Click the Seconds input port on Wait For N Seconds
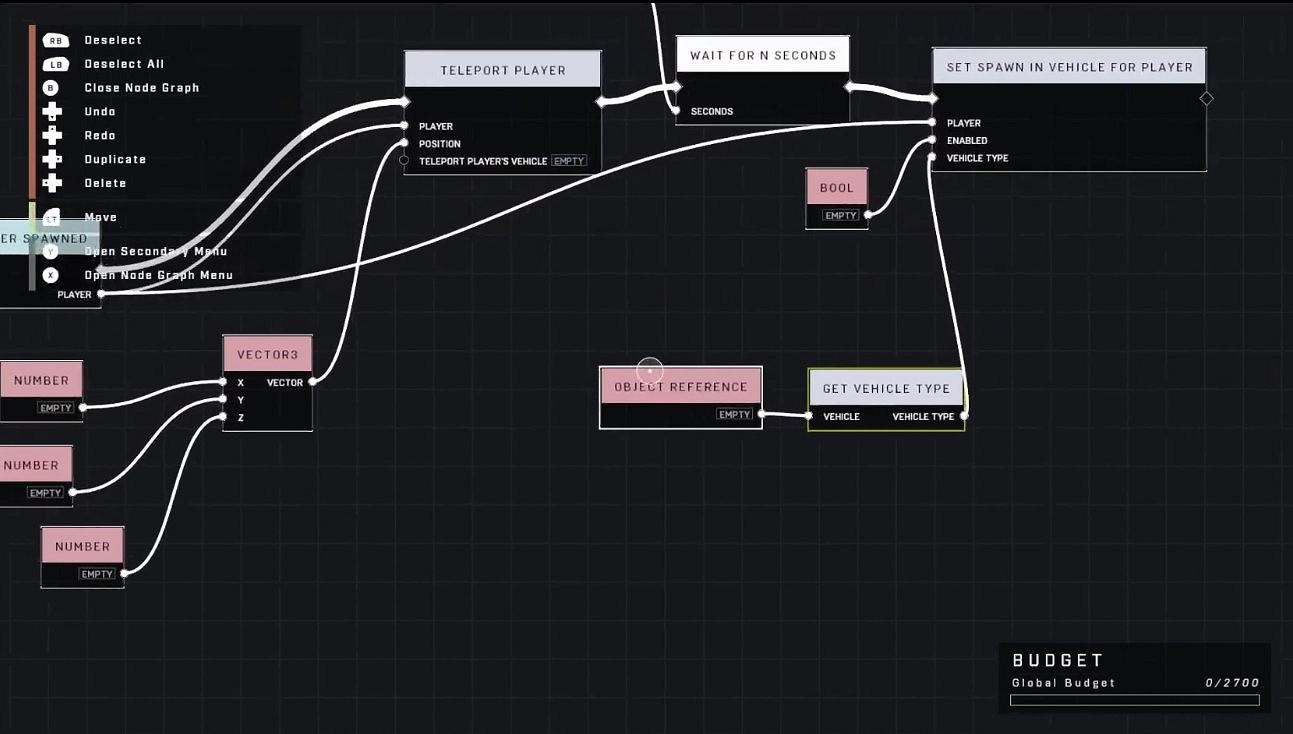 tap(677, 111)
